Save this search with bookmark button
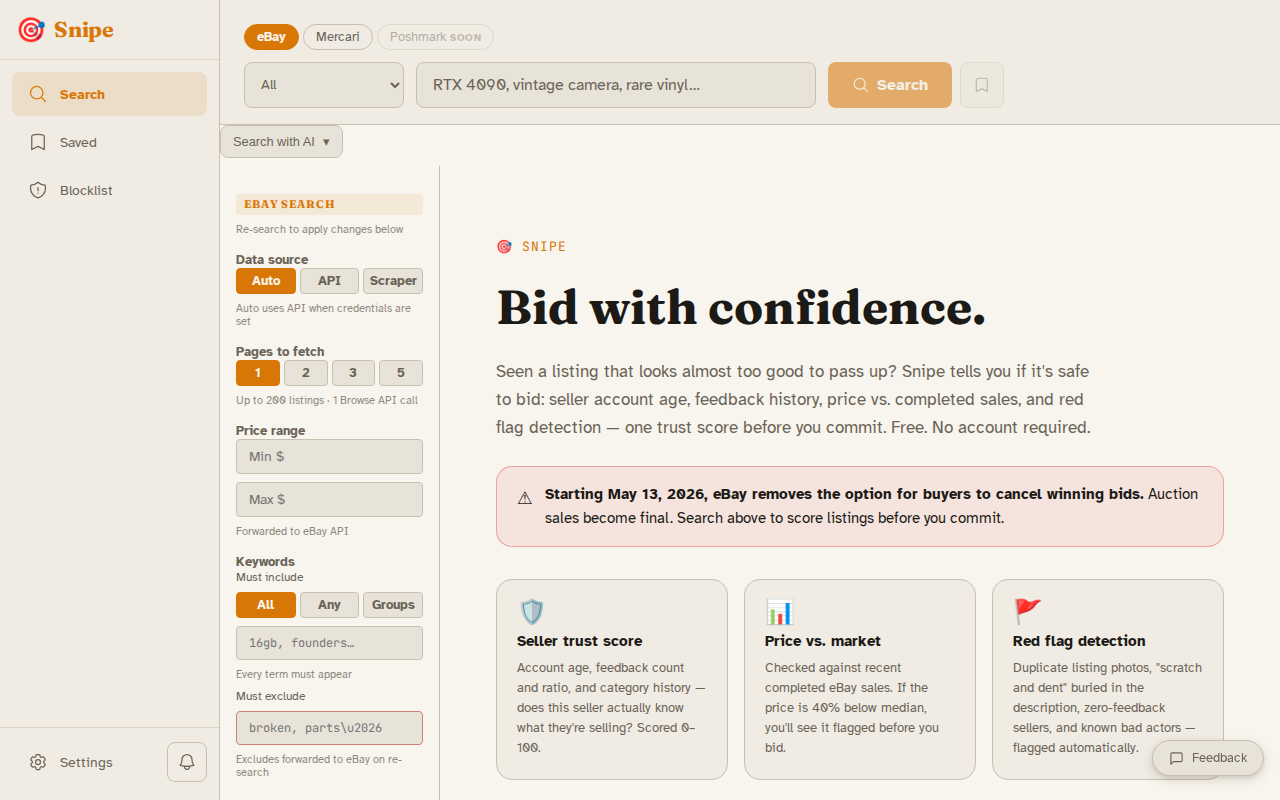The image size is (1280, 800). point(982,85)
